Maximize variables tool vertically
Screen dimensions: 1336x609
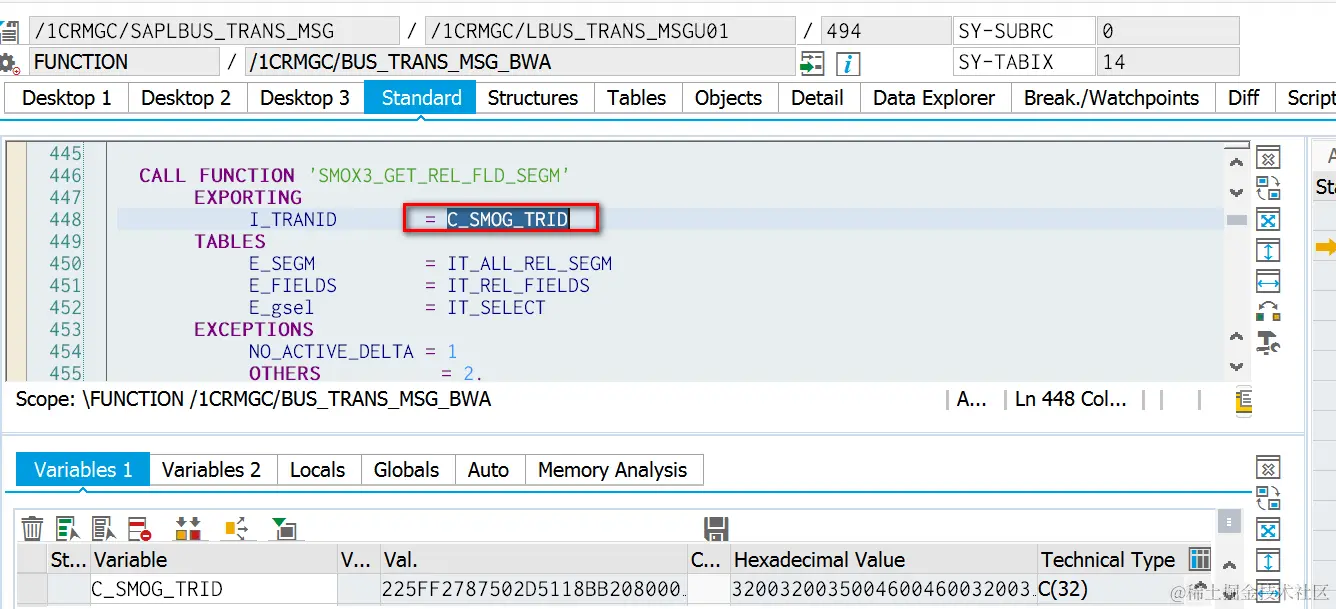point(1268,561)
